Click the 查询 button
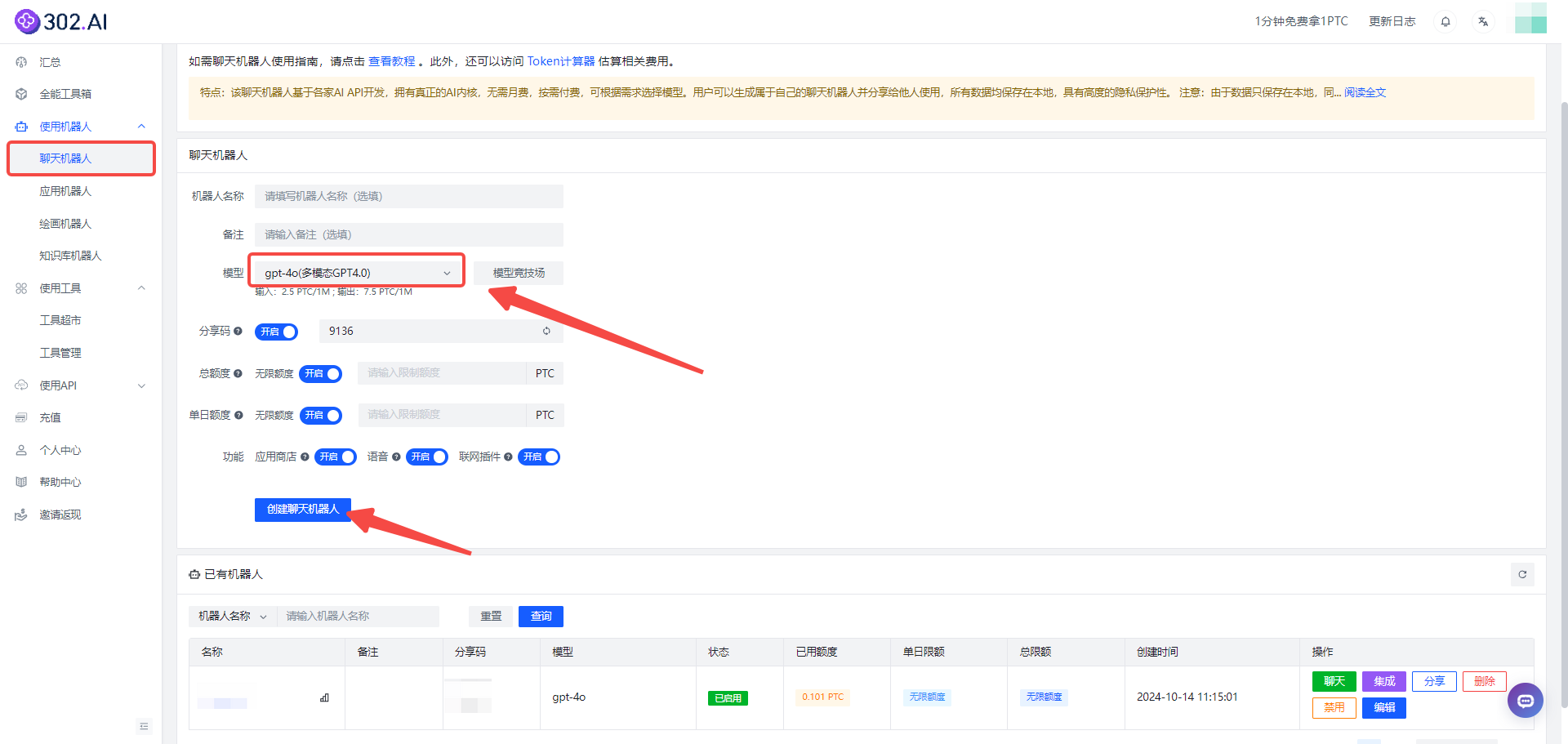This screenshot has height=744, width=1568. (541, 616)
